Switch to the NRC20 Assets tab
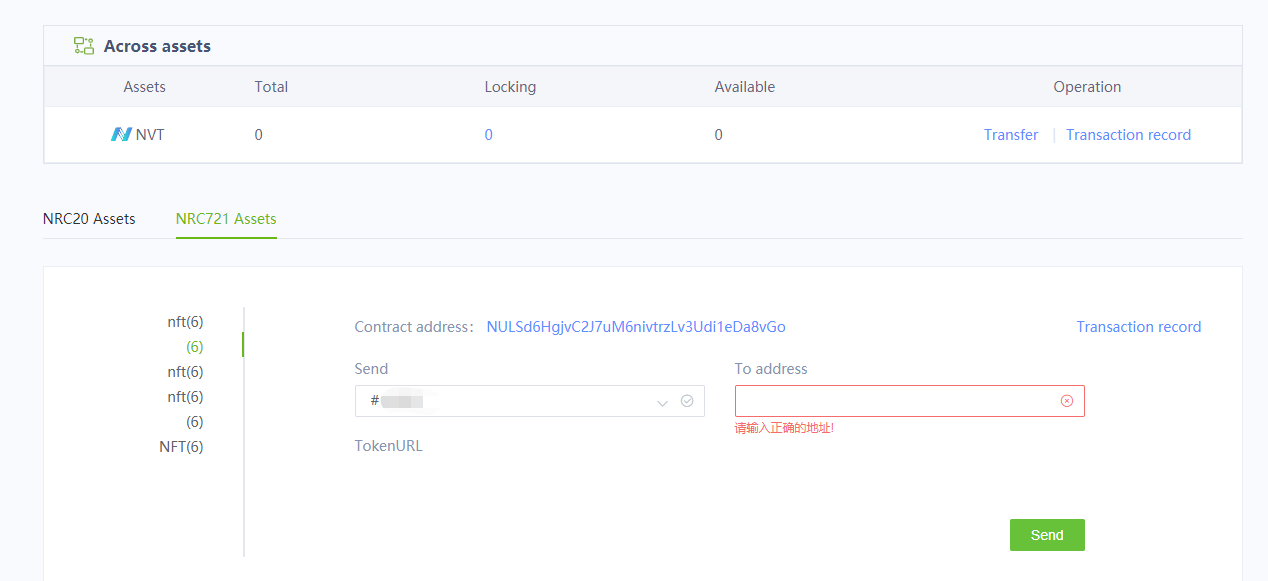Viewport: 1268px width, 581px height. click(x=89, y=218)
